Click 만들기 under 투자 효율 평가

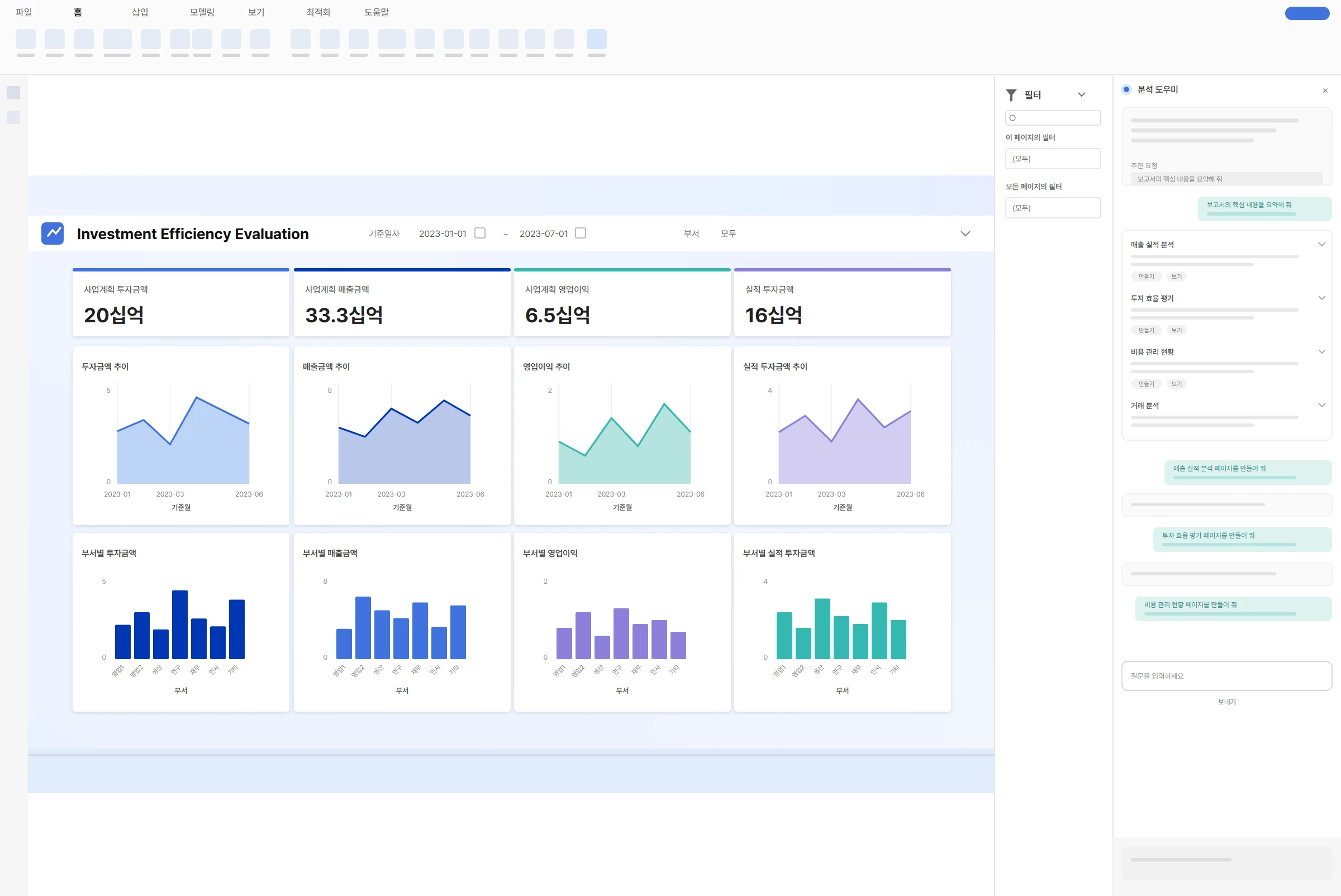(1146, 330)
